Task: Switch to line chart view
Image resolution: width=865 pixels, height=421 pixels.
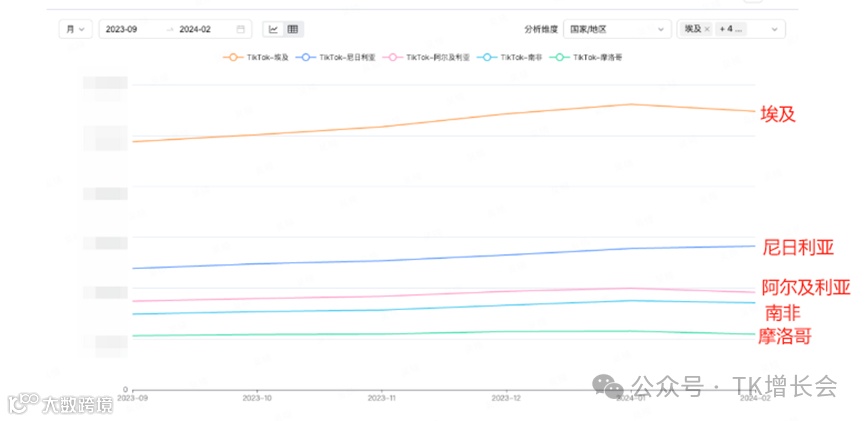Action: click(273, 29)
